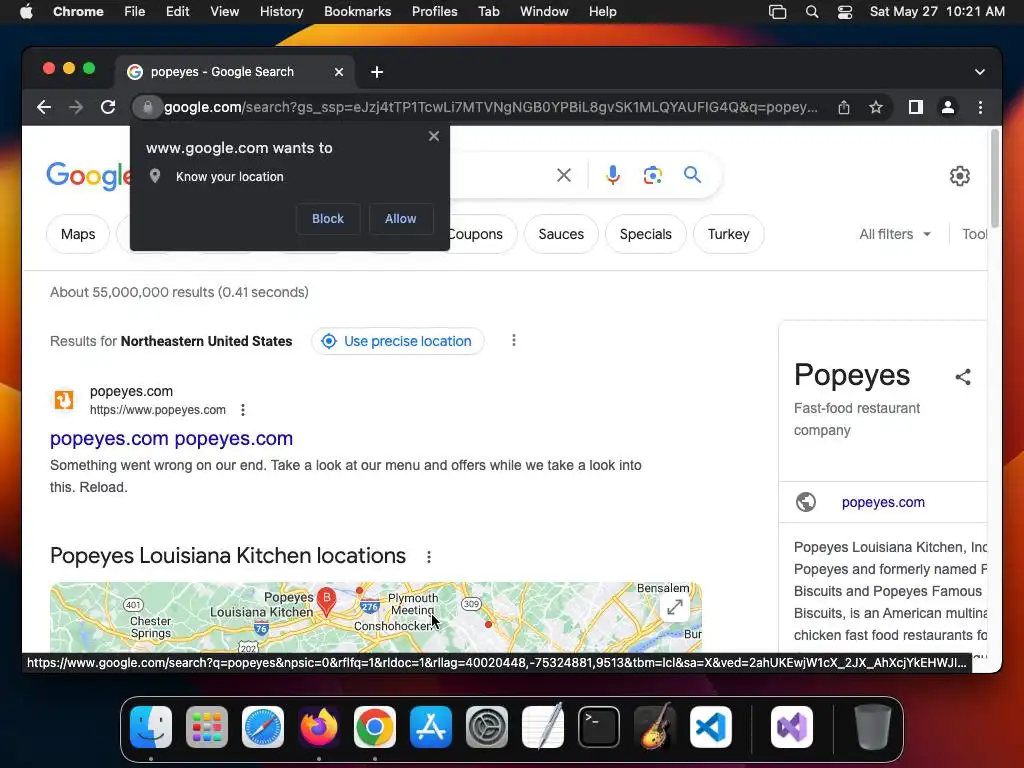Open the Apple menu
1024x768 pixels.
point(26,12)
